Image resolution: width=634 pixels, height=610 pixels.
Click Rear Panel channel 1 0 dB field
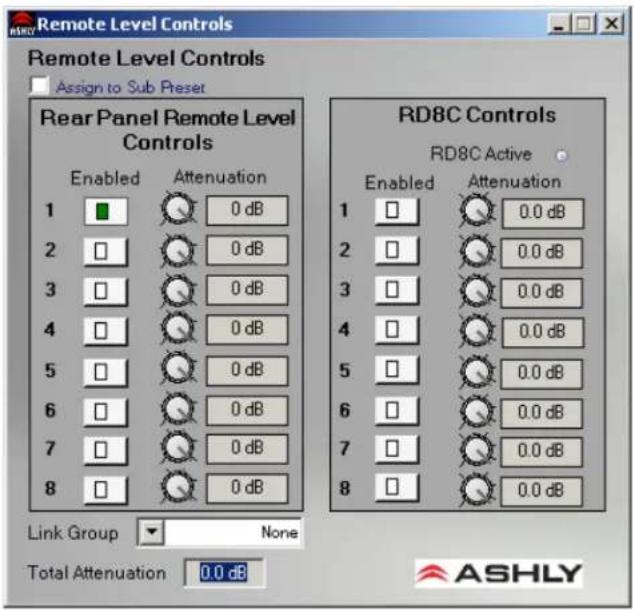(x=247, y=211)
